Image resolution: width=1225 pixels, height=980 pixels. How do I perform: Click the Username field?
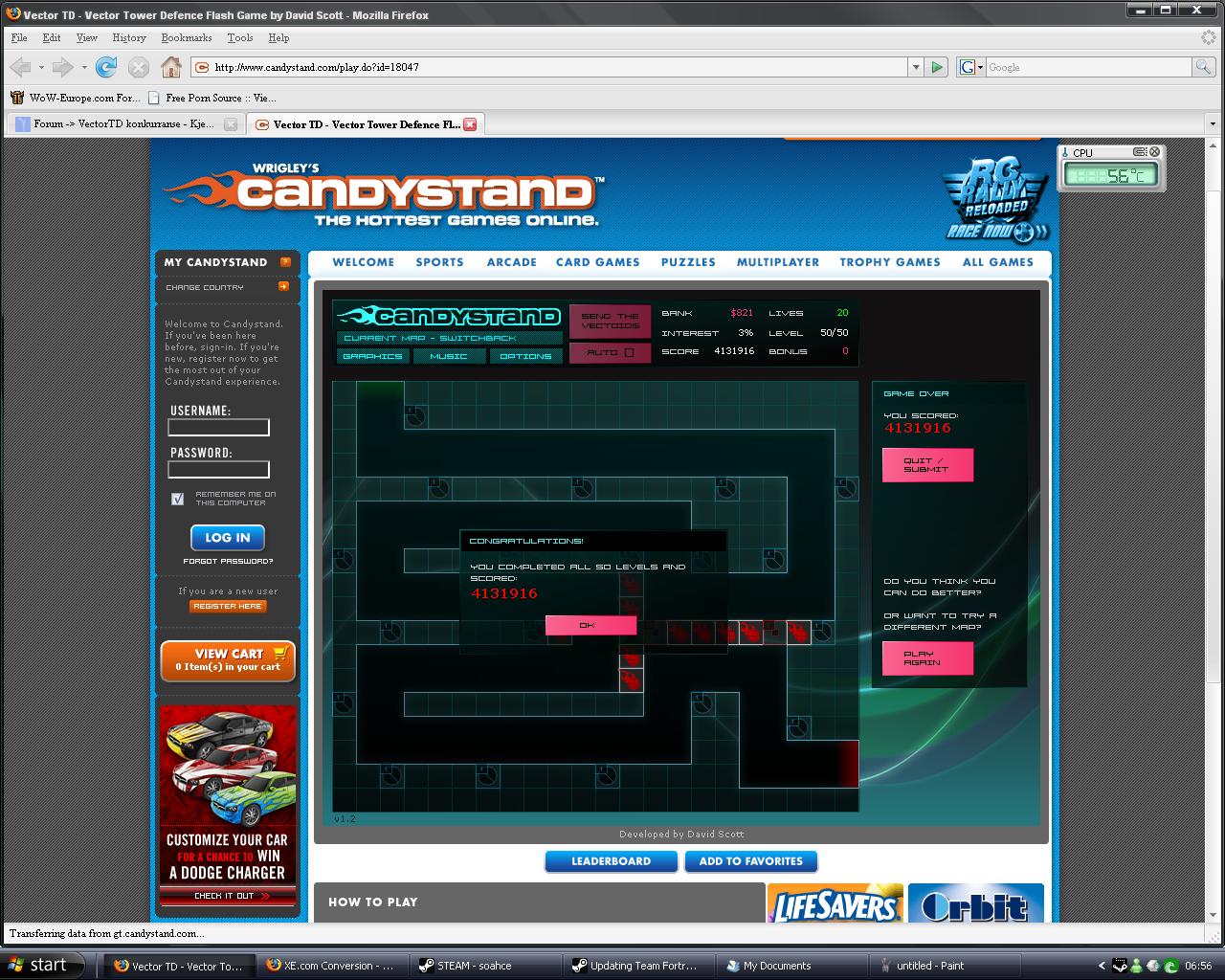(219, 428)
